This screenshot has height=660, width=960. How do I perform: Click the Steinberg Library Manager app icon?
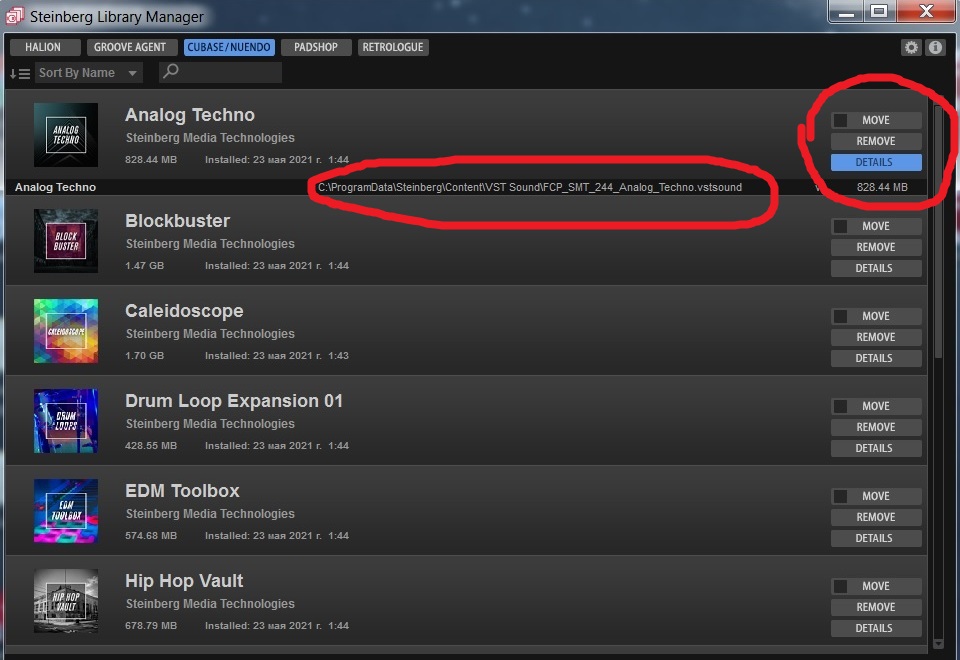point(14,16)
